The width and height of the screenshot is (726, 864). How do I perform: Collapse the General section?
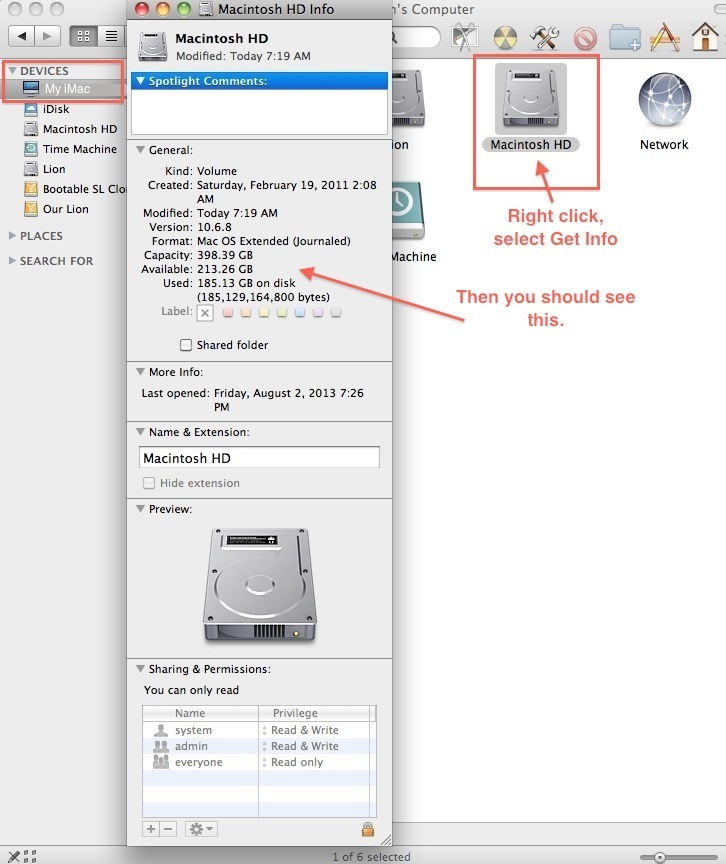[140, 150]
